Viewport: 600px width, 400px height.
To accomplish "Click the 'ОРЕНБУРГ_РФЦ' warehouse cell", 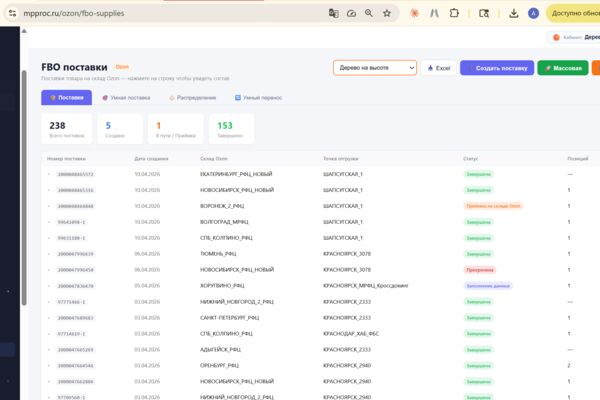I will 219,366.
